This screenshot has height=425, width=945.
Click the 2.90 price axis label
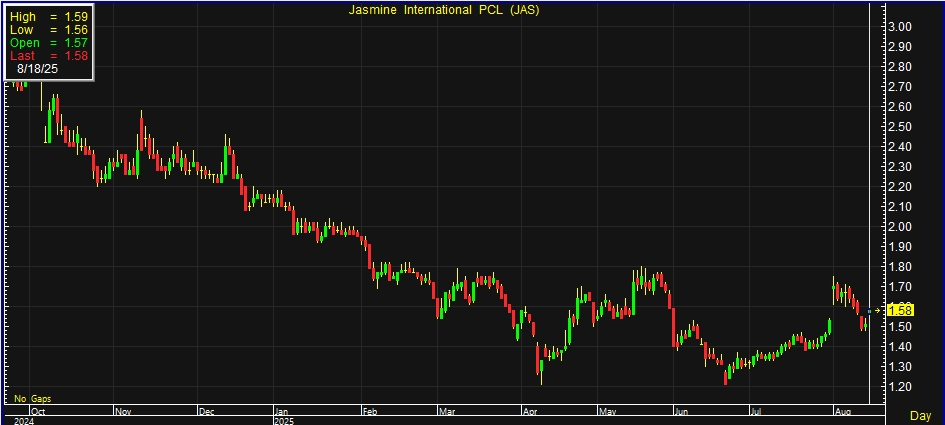[899, 46]
